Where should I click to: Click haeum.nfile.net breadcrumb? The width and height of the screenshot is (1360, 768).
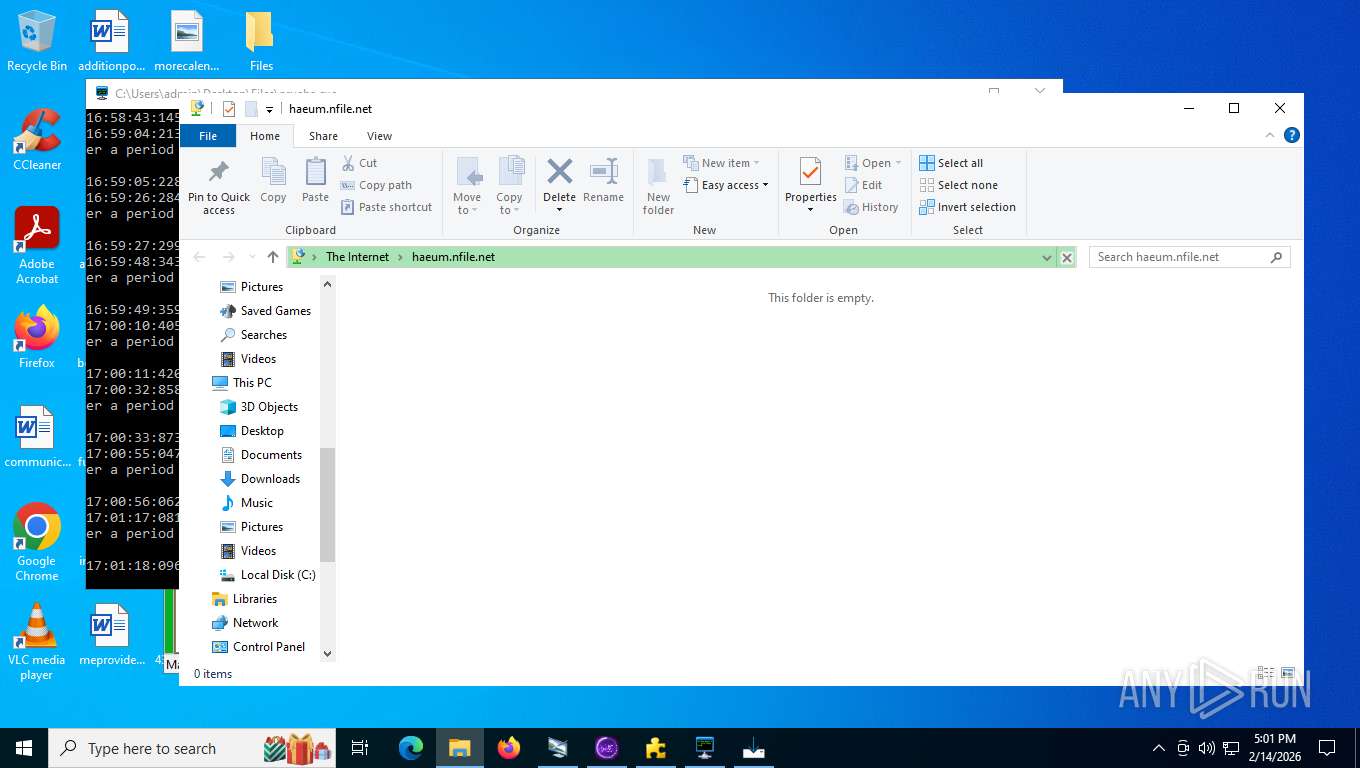[453, 257]
